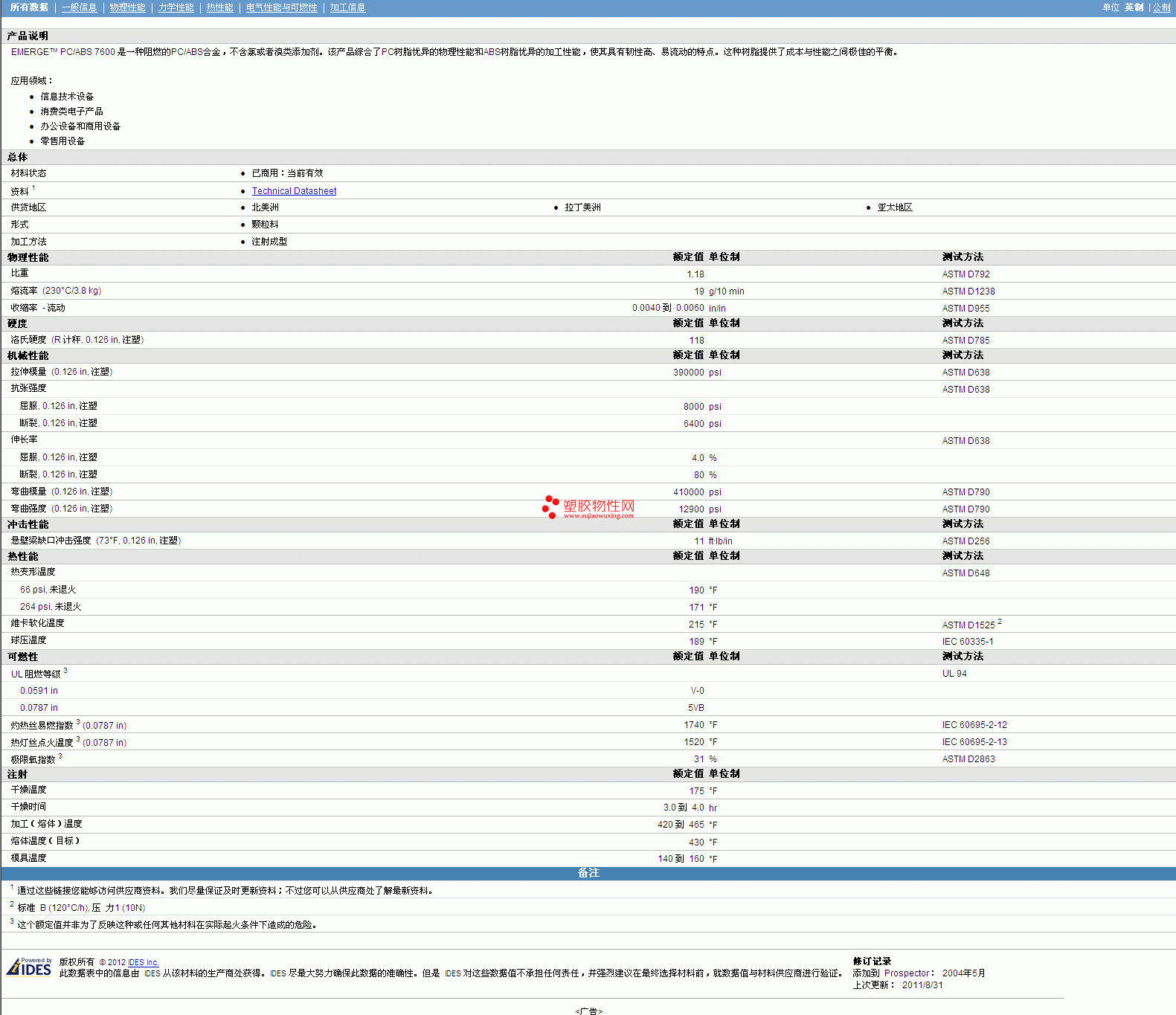Select the 北美洲 supply region
This screenshot has width=1176, height=1015.
265,207
